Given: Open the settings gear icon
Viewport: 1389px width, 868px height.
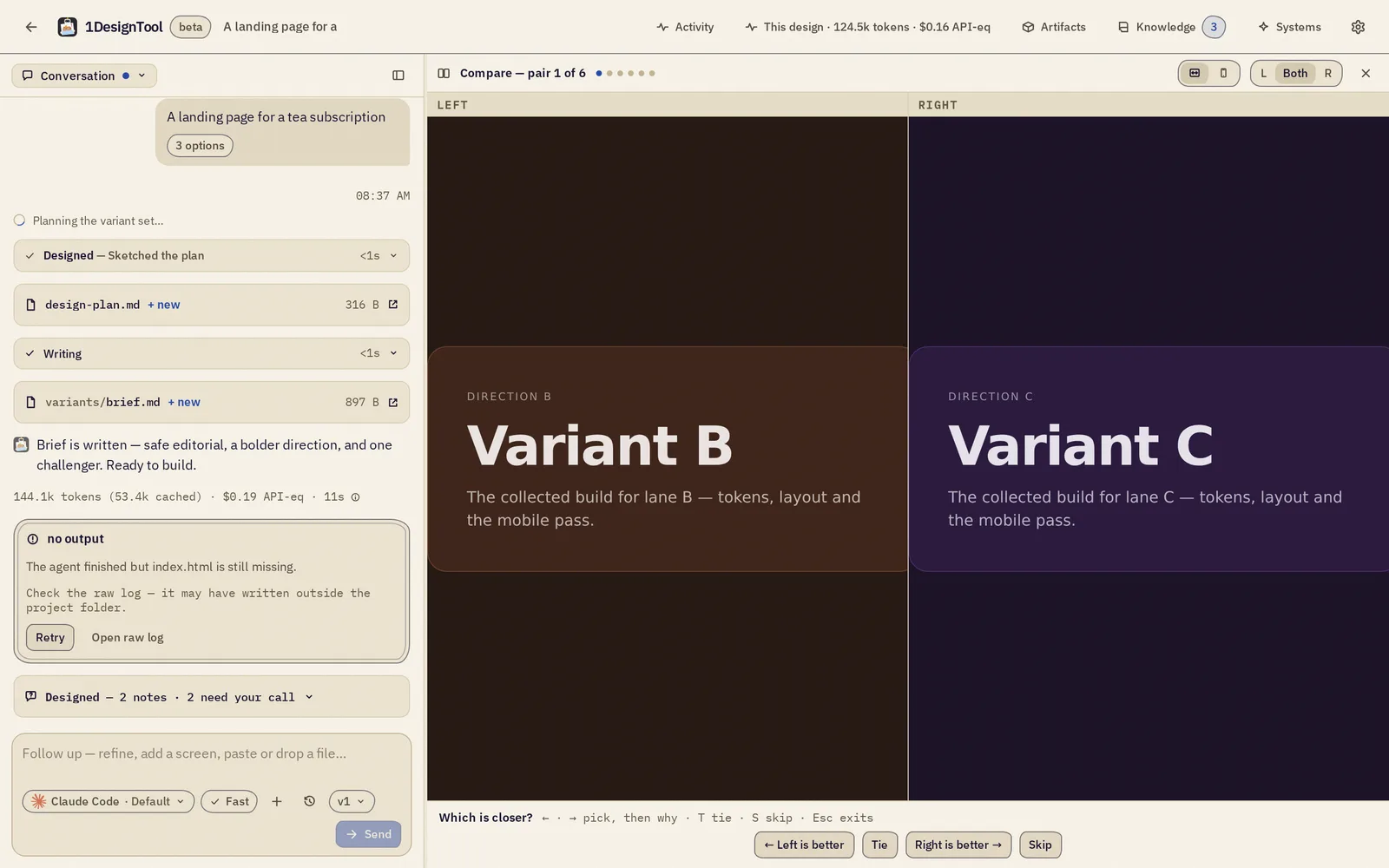Looking at the screenshot, I should 1358,27.
